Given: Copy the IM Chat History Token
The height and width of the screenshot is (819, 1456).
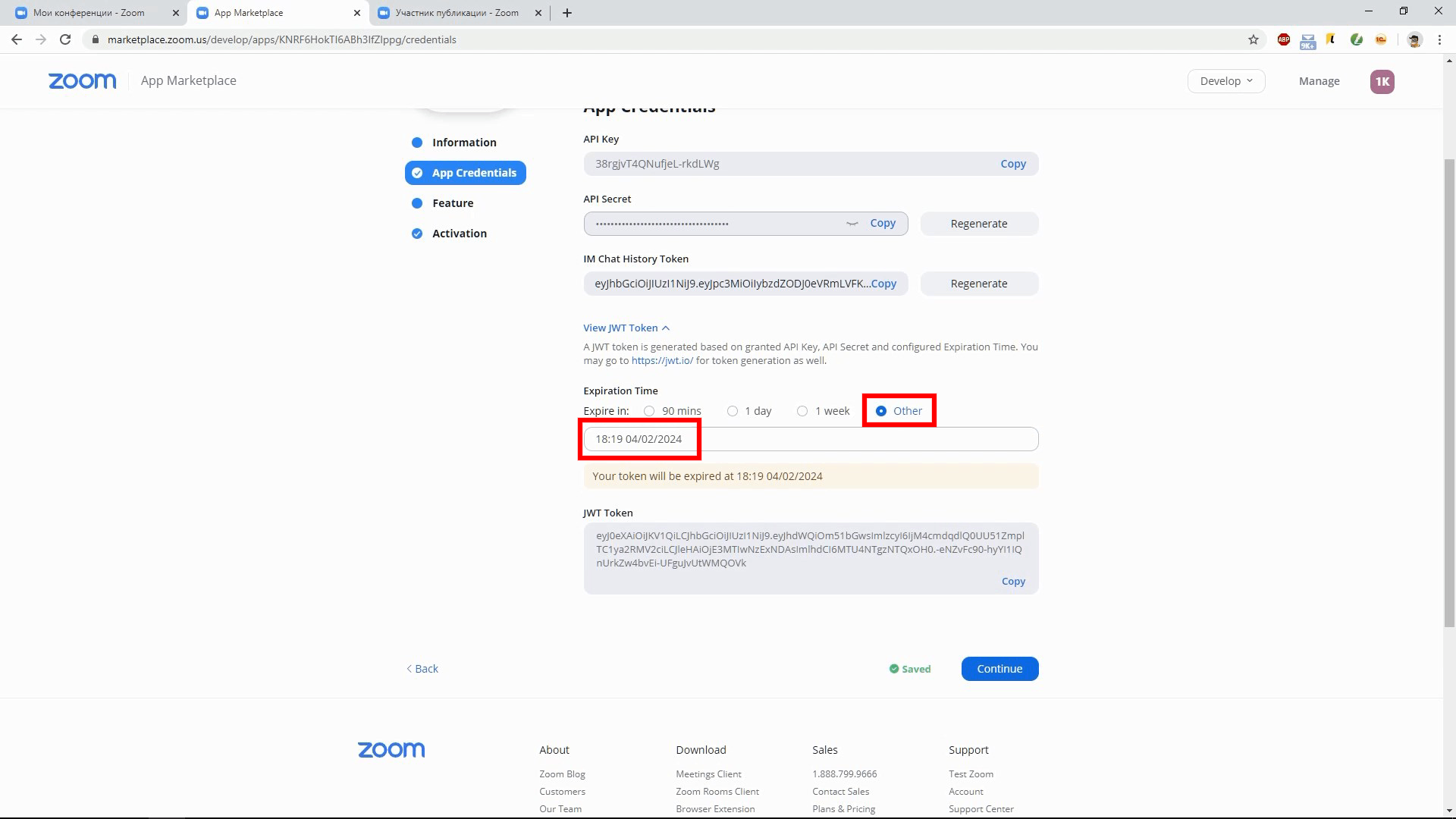Looking at the screenshot, I should point(884,284).
